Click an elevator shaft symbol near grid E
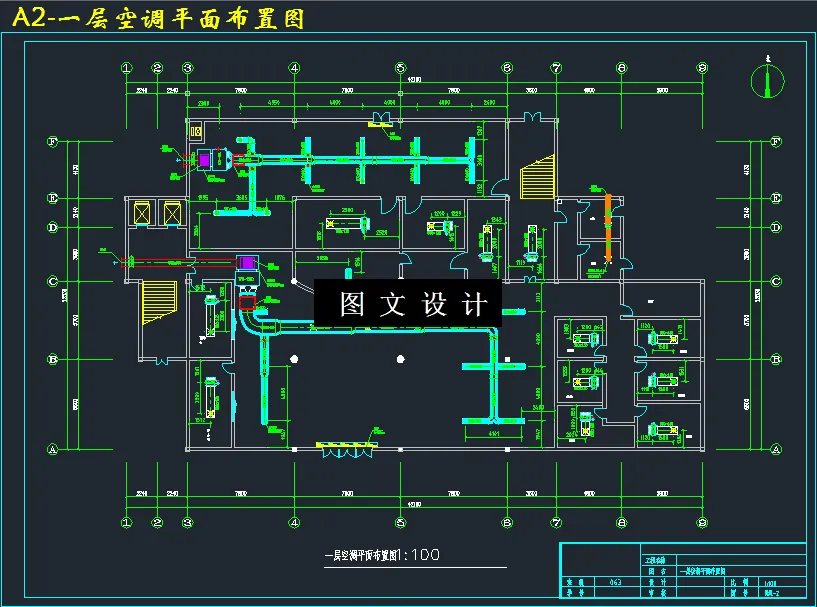The height and width of the screenshot is (607, 817). point(143,214)
